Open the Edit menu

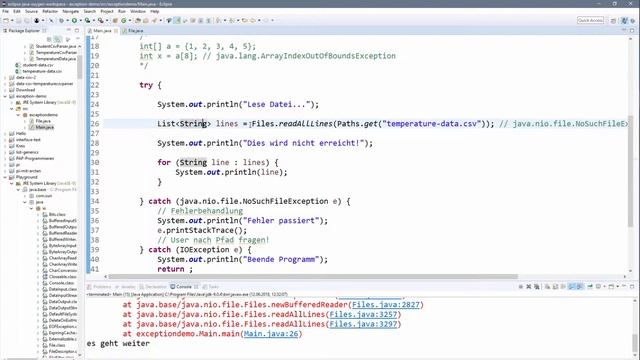[17, 11]
